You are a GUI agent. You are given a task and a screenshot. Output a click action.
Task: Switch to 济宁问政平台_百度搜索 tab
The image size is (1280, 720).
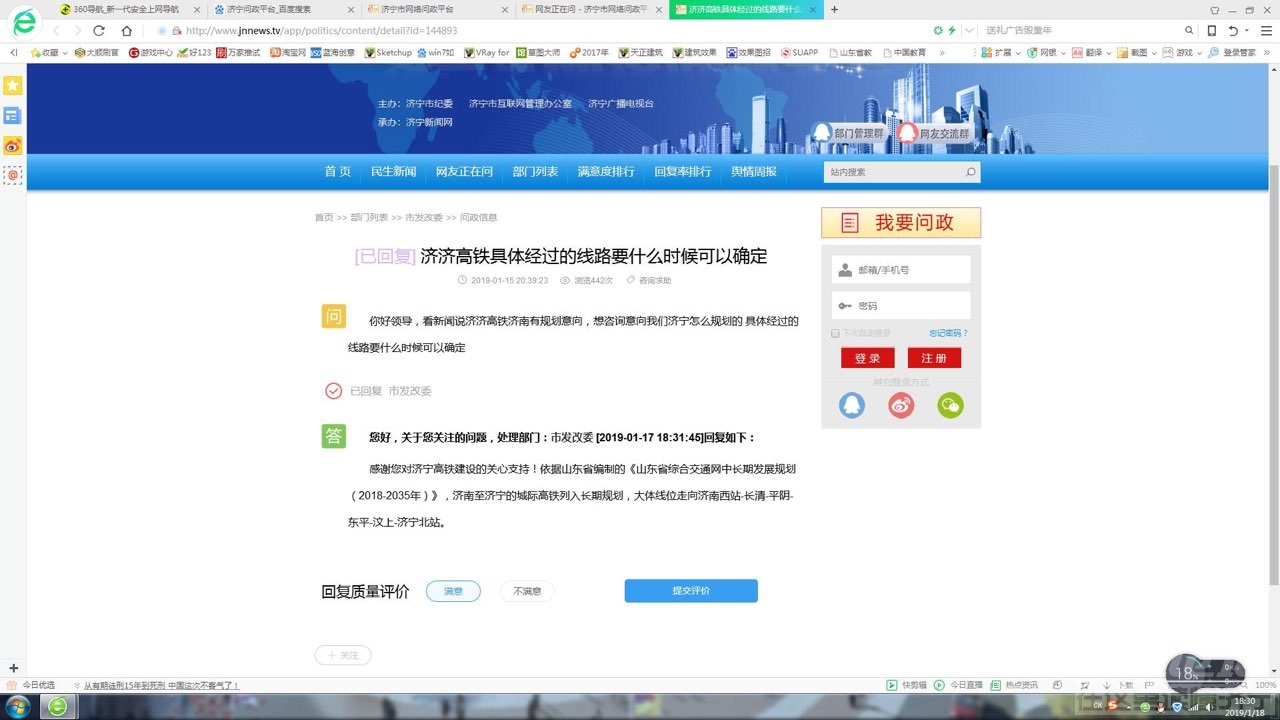[x=282, y=9]
